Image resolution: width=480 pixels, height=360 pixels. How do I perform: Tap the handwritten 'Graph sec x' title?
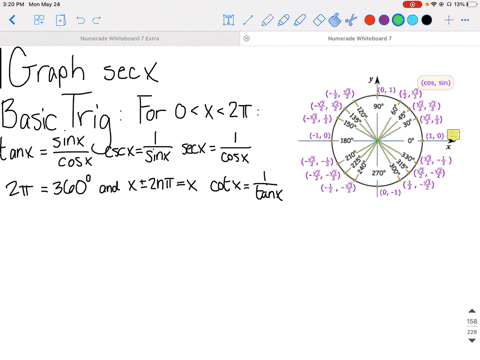[x=83, y=69]
